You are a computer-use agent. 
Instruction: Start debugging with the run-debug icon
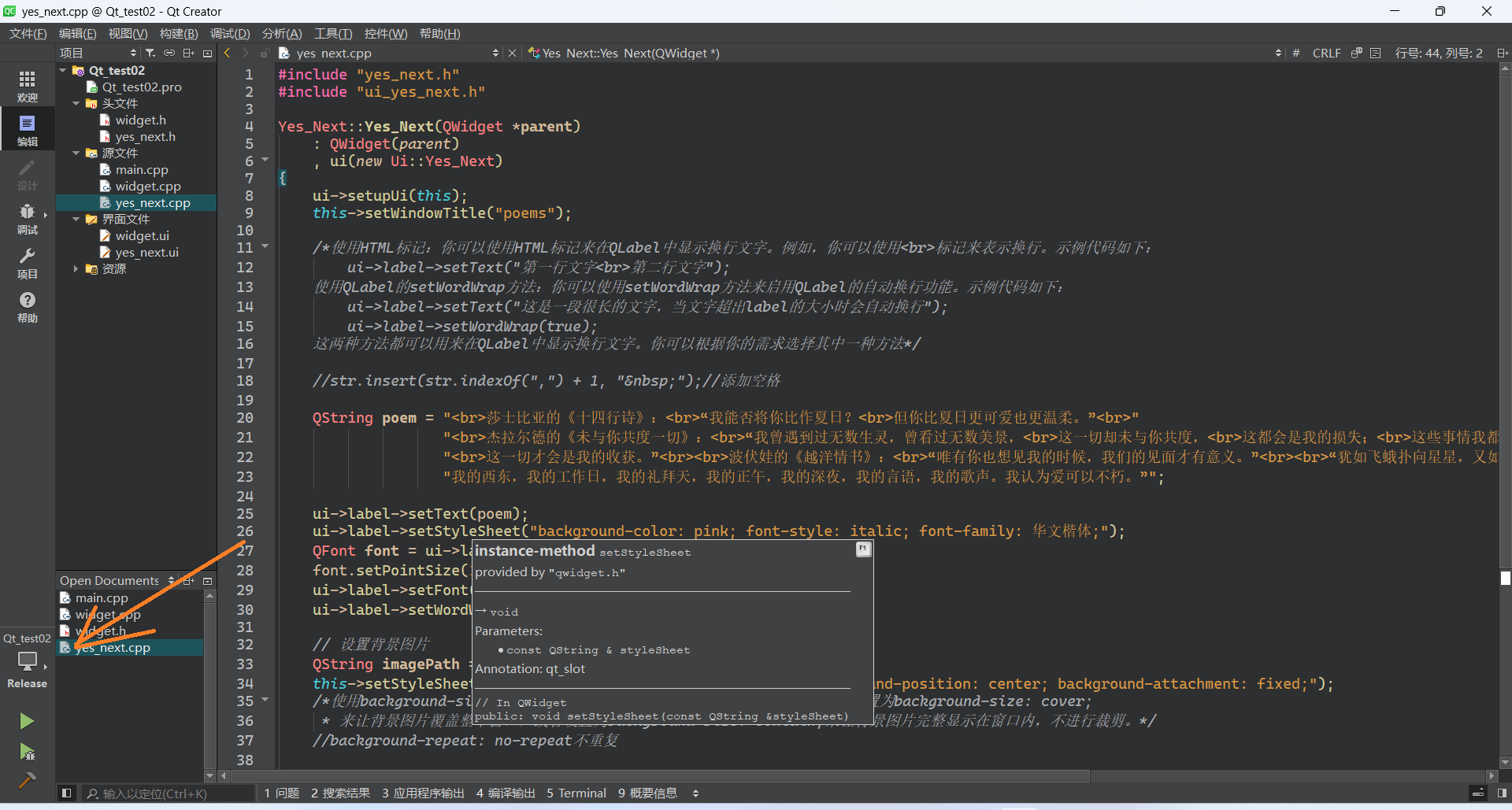click(x=27, y=752)
